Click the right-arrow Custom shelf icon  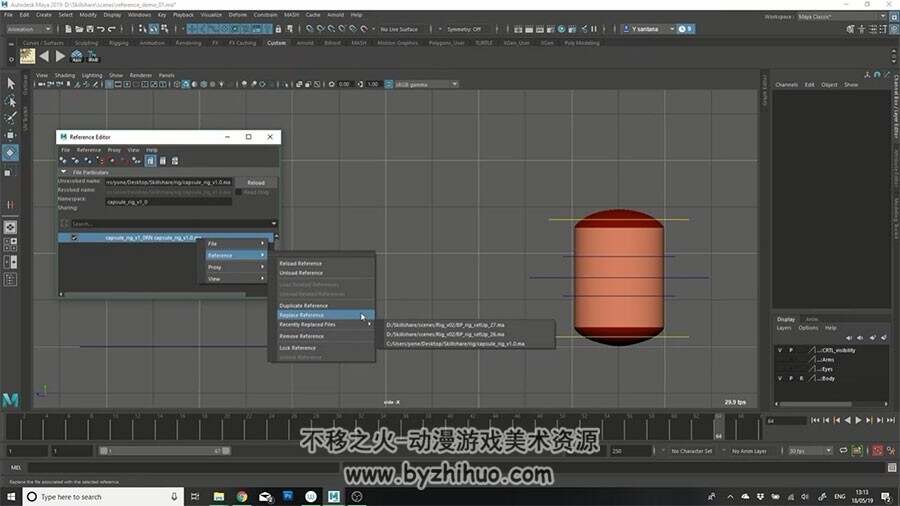coord(60,56)
